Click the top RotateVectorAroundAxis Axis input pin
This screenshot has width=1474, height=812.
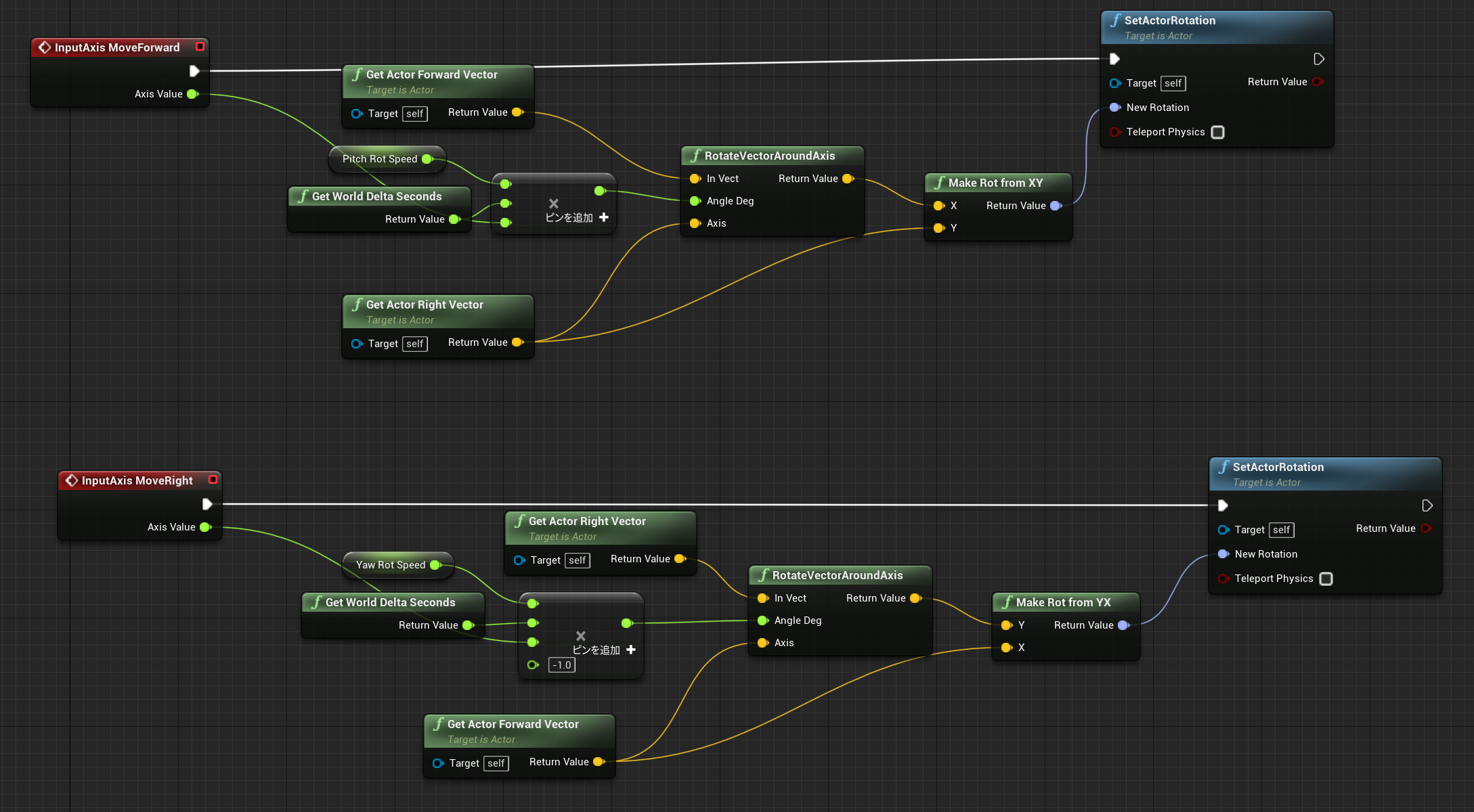[695, 223]
